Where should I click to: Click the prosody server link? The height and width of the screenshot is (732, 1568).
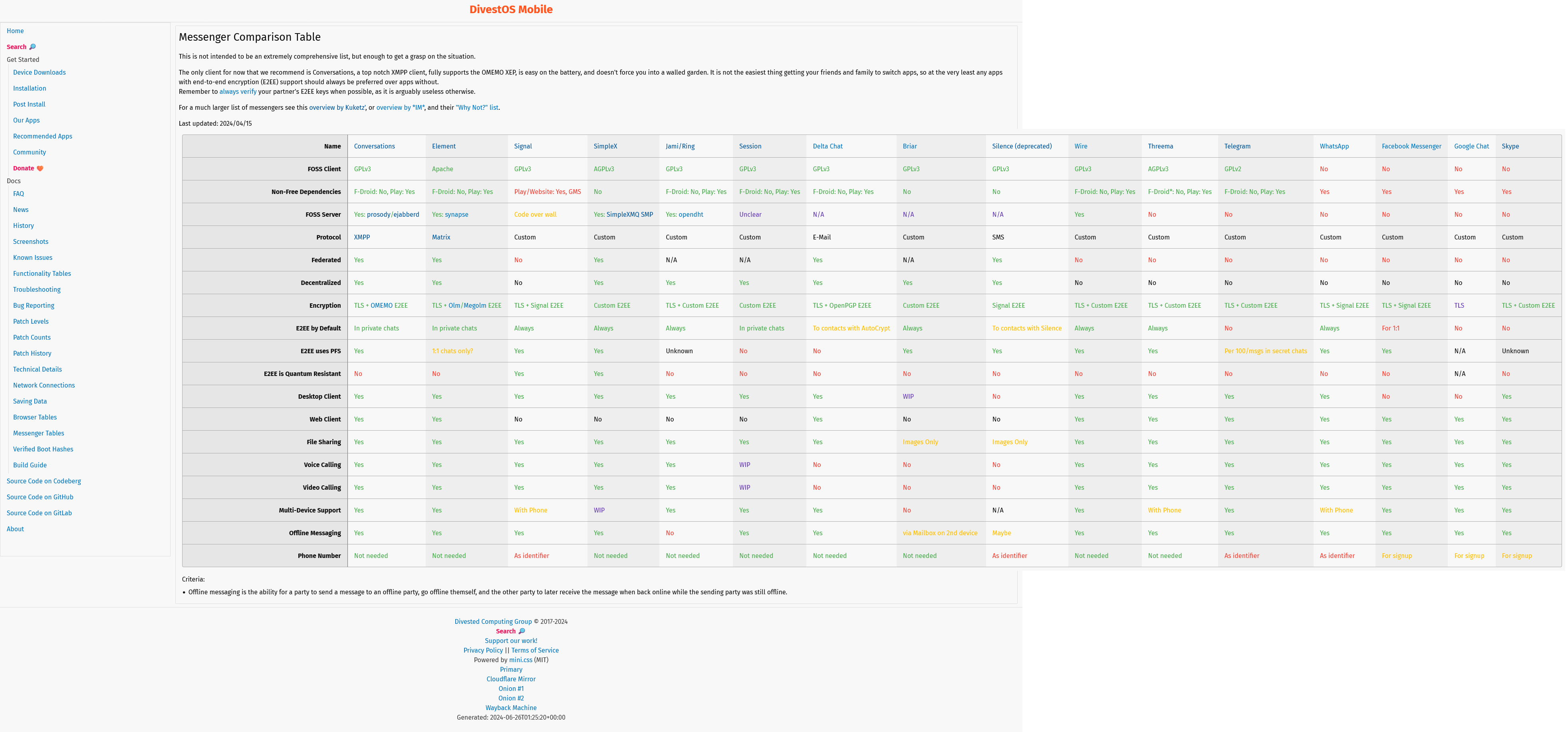379,214
